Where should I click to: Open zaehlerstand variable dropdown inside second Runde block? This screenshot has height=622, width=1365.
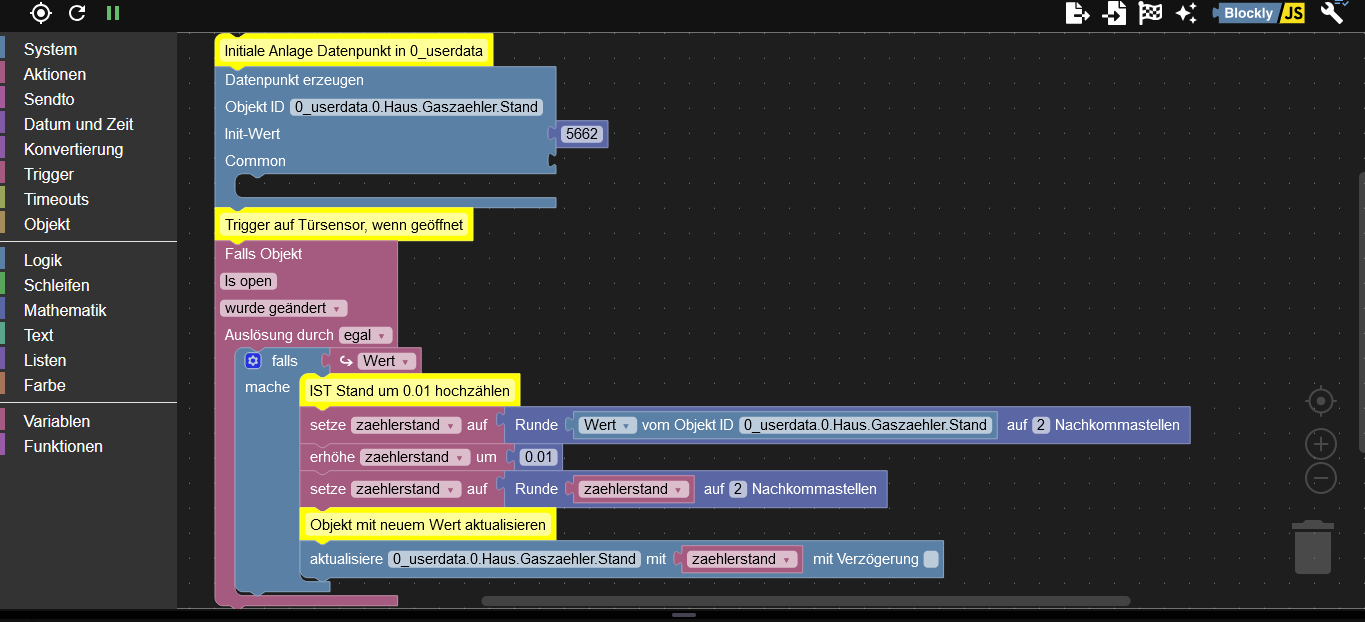click(x=633, y=489)
